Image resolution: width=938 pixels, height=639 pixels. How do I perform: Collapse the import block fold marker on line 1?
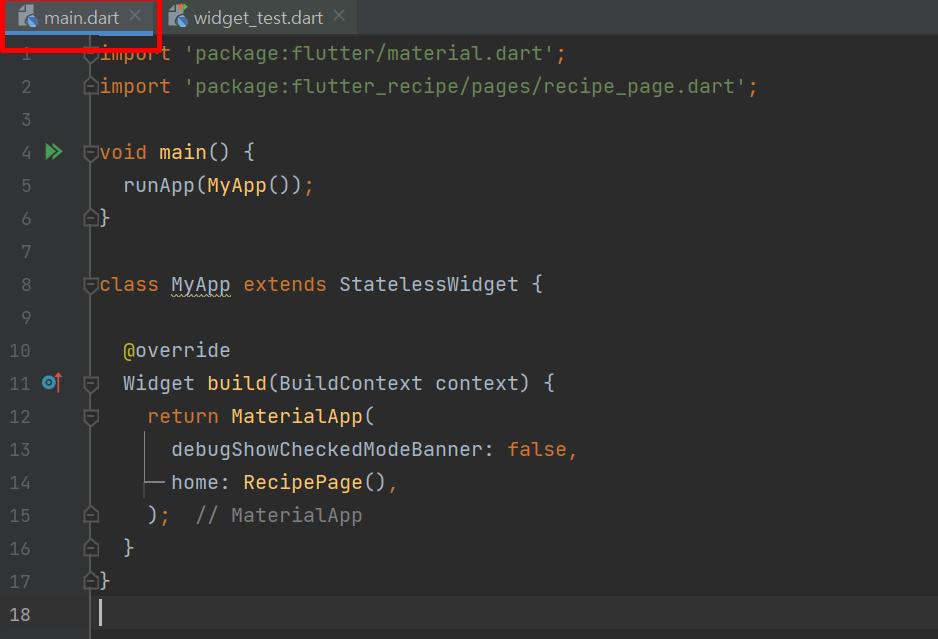(x=91, y=55)
